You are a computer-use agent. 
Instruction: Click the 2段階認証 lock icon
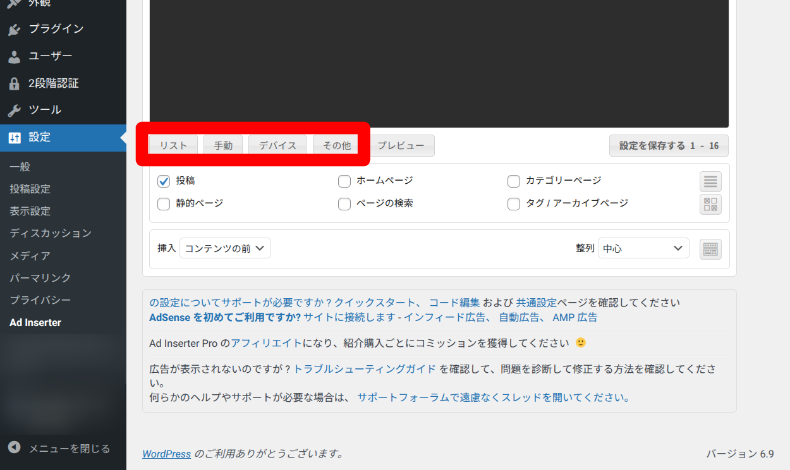point(15,83)
